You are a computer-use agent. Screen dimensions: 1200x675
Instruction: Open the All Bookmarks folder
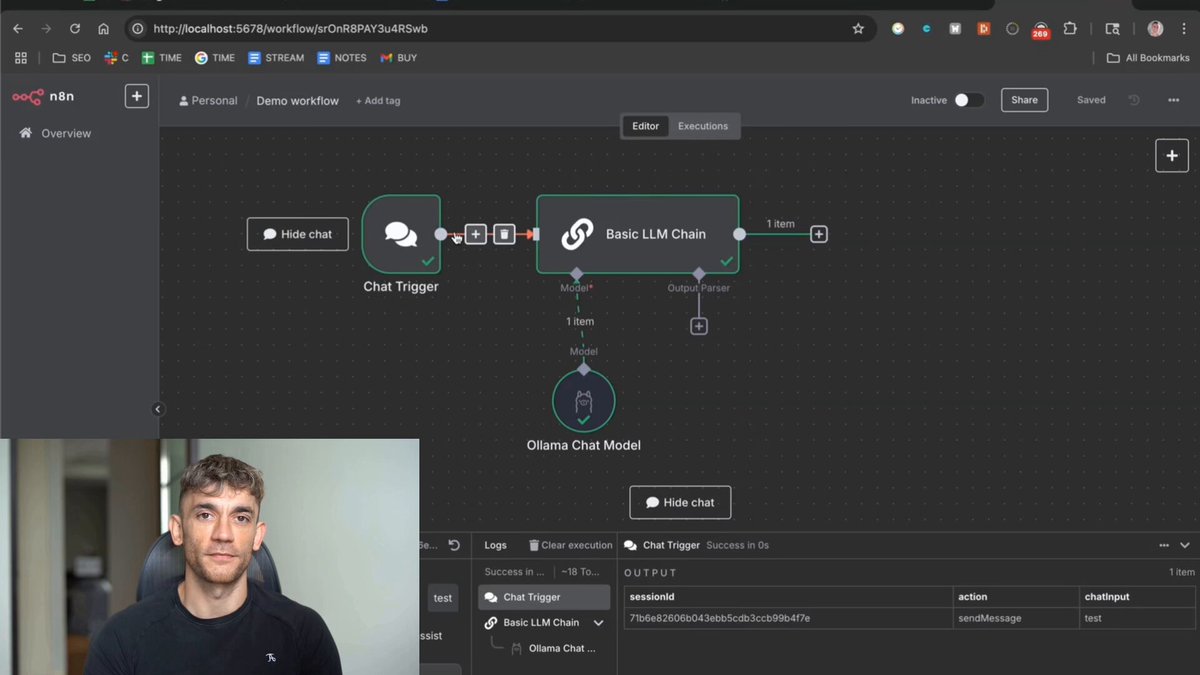[x=1148, y=58]
